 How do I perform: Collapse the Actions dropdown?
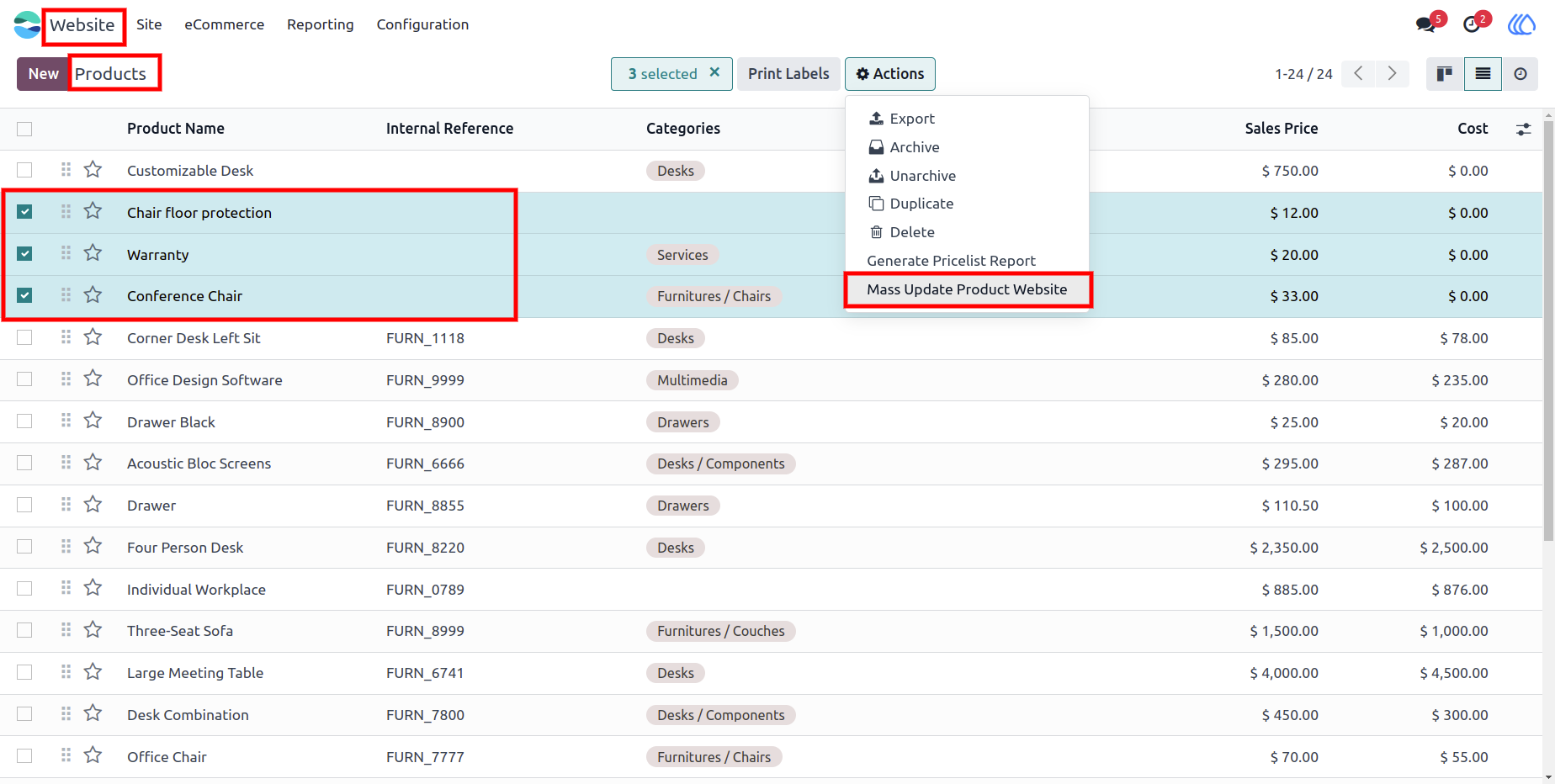pos(890,74)
